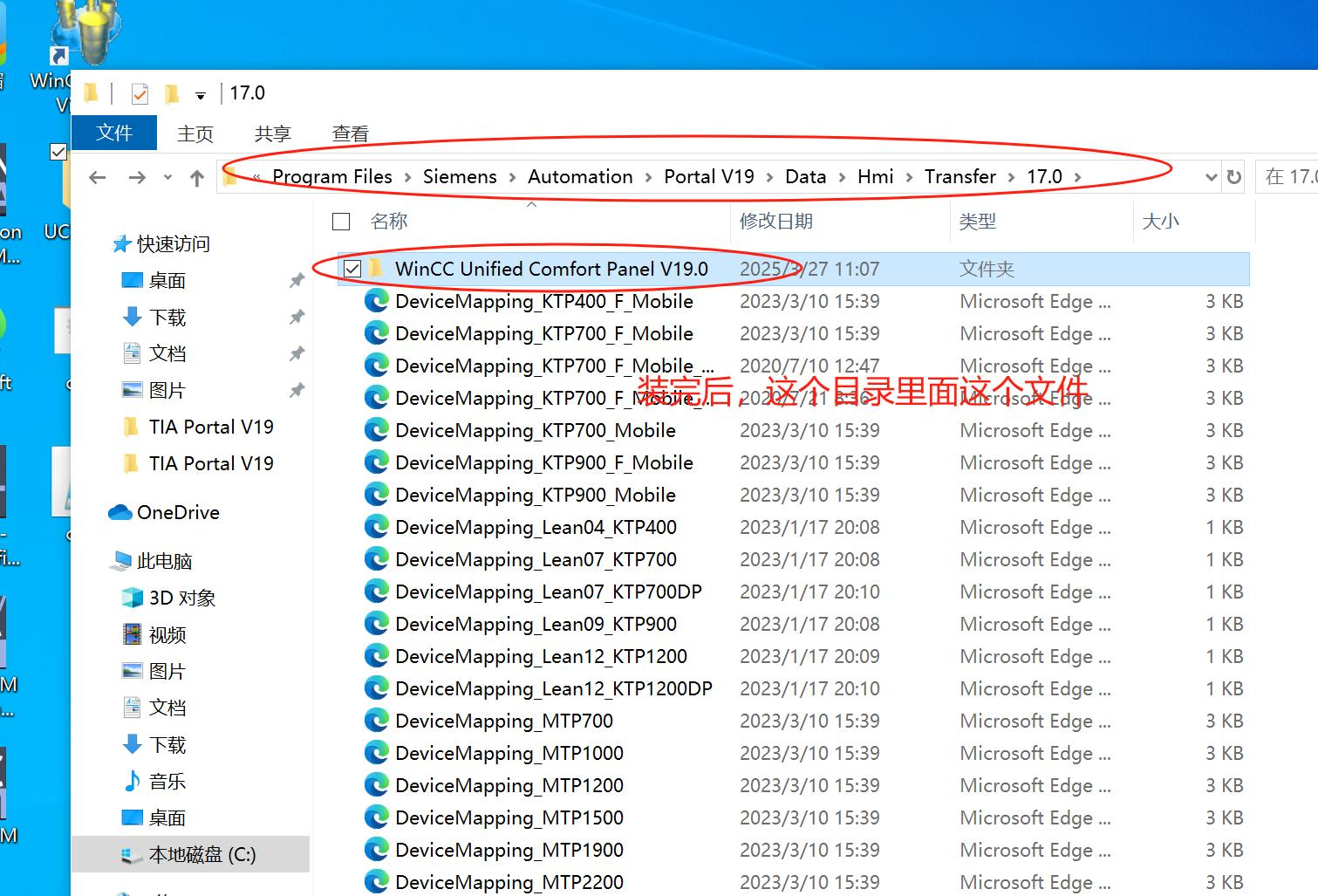
Task: Open the 文件 ribbon tab
Action: coord(114,133)
